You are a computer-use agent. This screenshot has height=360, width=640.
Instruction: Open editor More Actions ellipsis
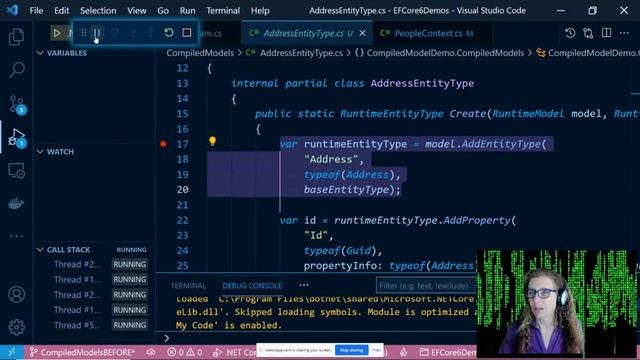[624, 33]
